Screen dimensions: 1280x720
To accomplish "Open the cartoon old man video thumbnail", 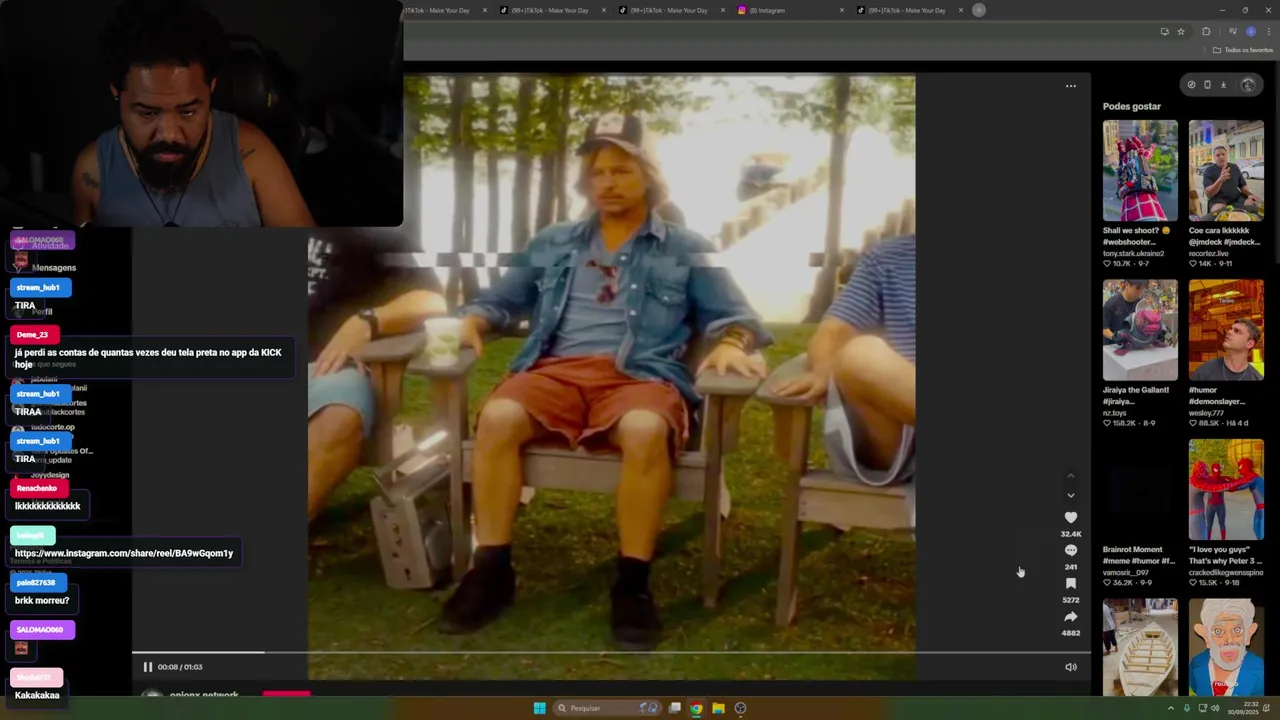I will click(1226, 646).
